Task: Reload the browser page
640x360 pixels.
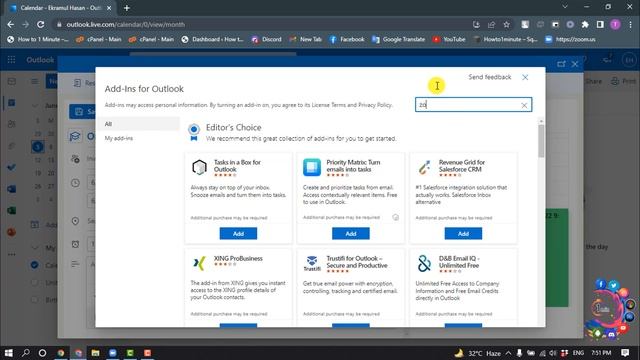Action: [41, 24]
